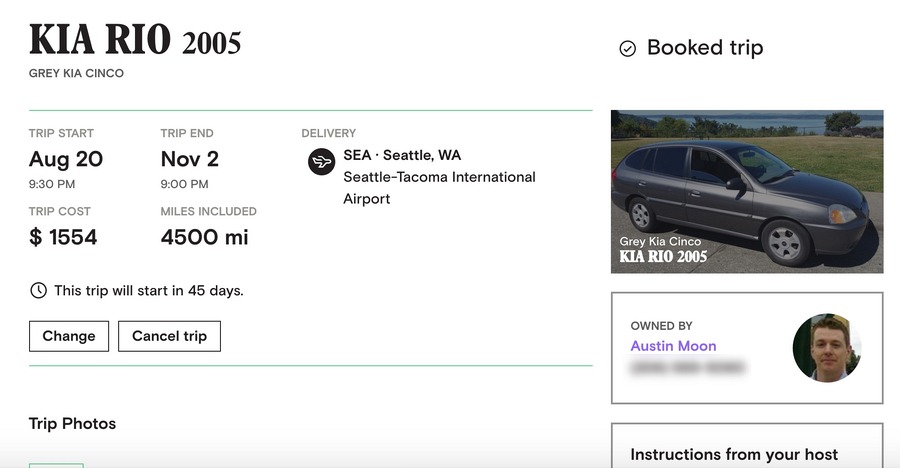The image size is (900, 468).
Task: Click the Aug 20 trip start date
Action: click(x=66, y=159)
